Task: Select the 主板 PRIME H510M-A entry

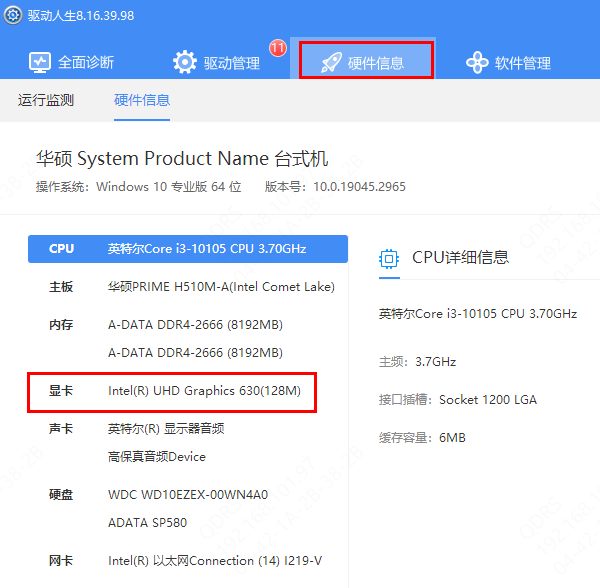Action: pos(220,287)
